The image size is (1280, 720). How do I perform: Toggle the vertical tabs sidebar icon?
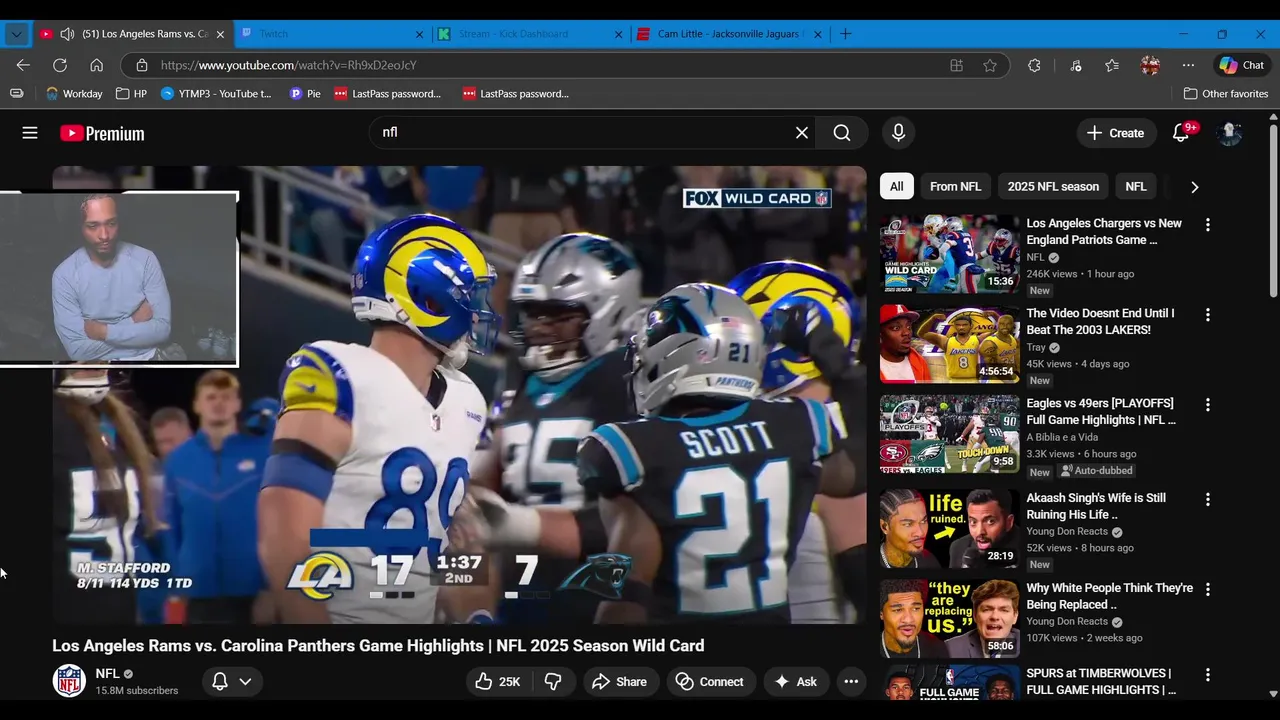tap(16, 94)
